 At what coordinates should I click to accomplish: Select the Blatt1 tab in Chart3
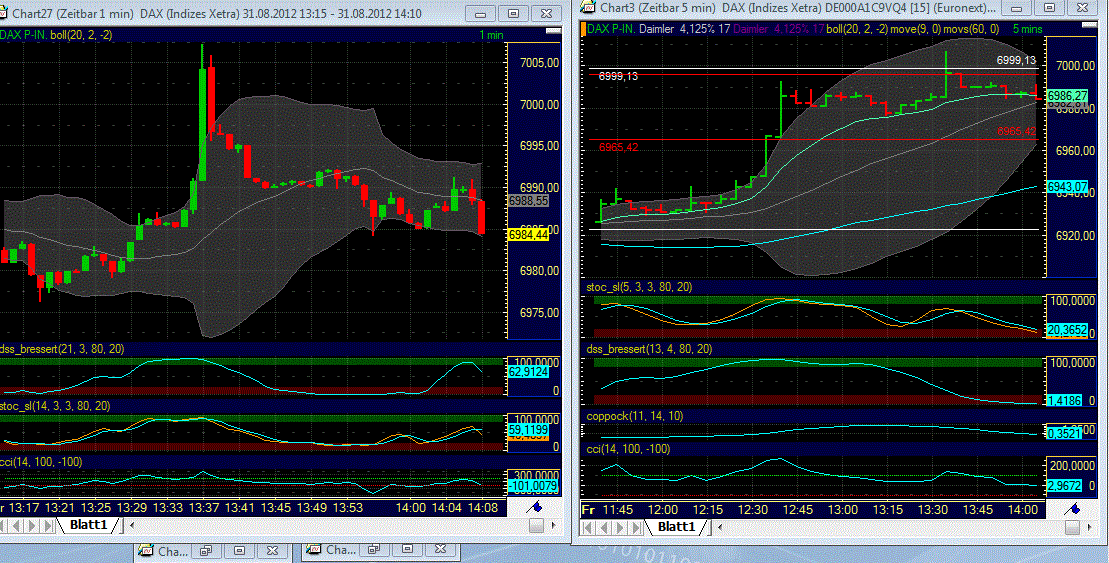pyautogui.click(x=676, y=527)
